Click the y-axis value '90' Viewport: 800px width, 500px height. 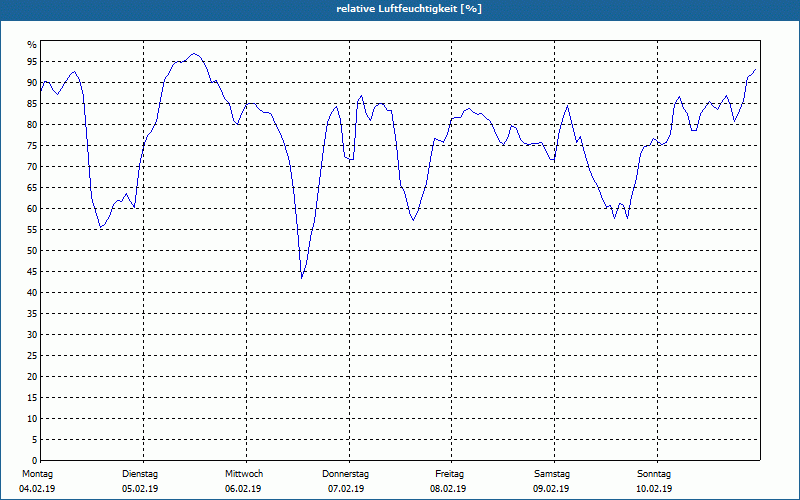[32, 83]
